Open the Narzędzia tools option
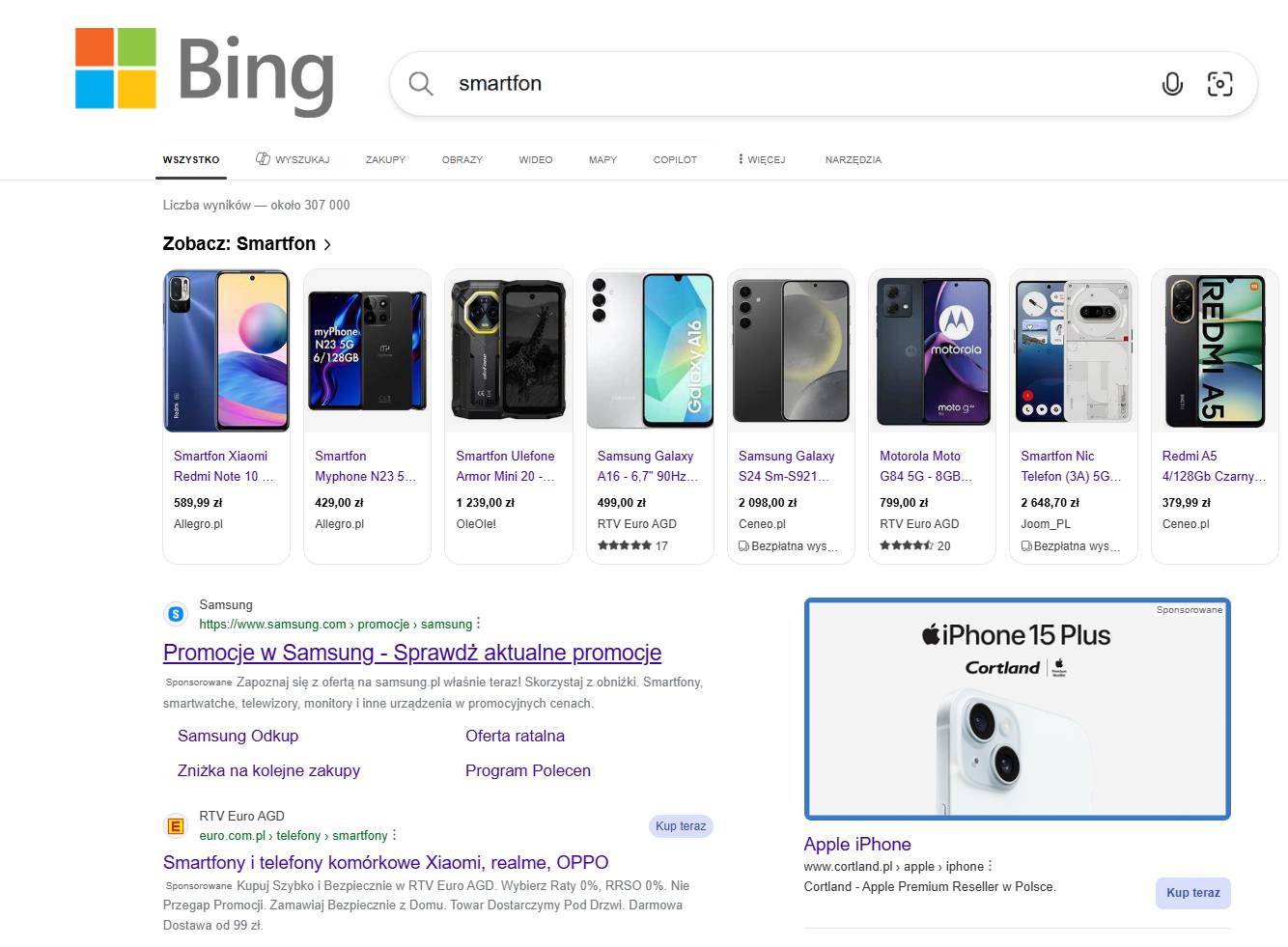 click(x=853, y=159)
